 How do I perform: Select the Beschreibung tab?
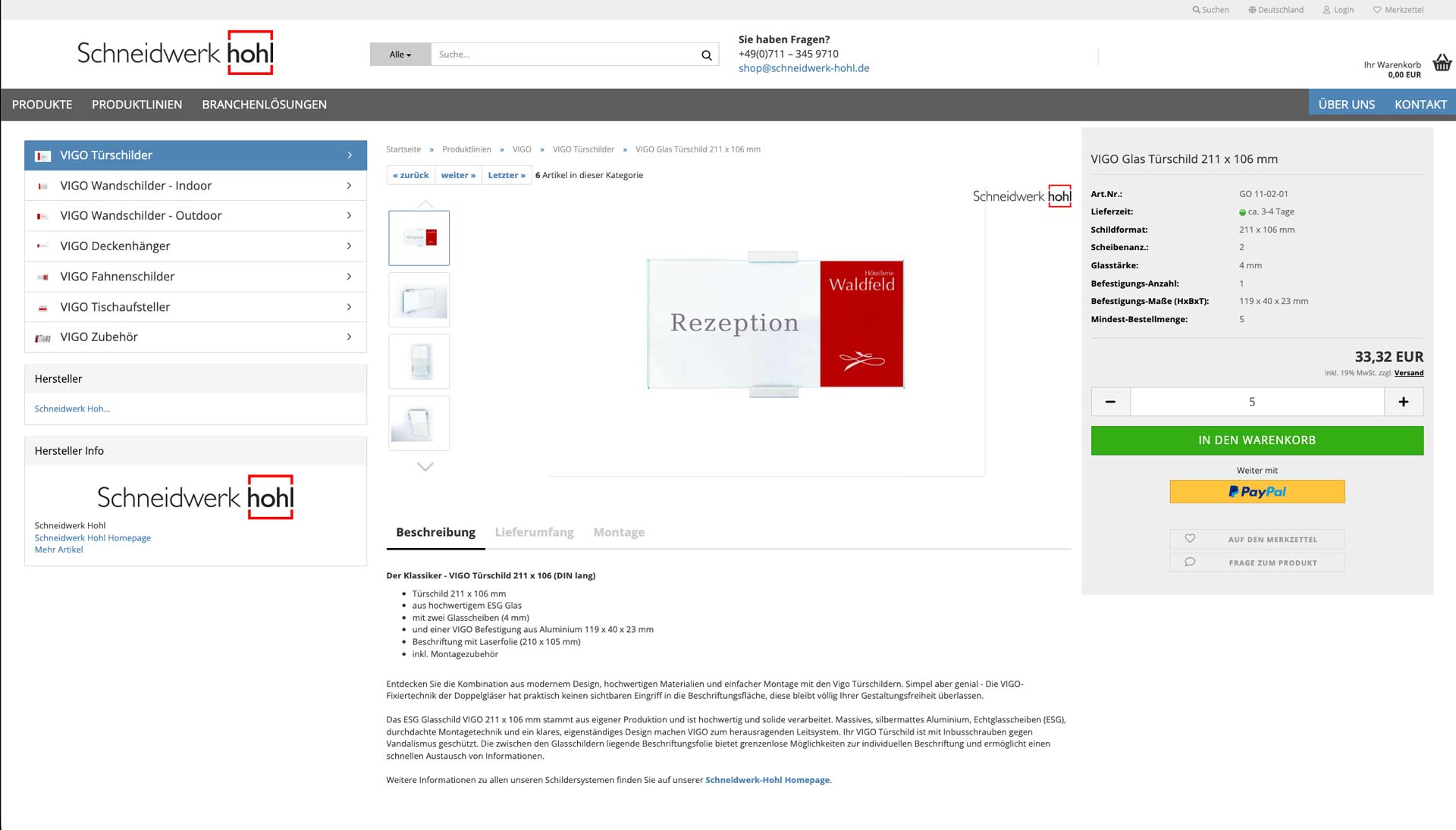coord(436,532)
